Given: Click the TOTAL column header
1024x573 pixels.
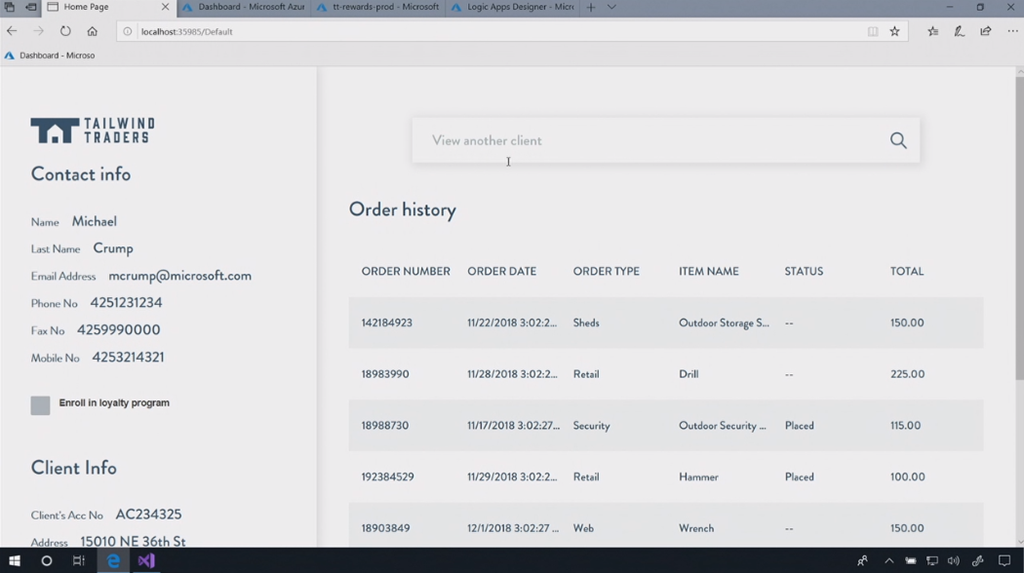Looking at the screenshot, I should (x=907, y=271).
